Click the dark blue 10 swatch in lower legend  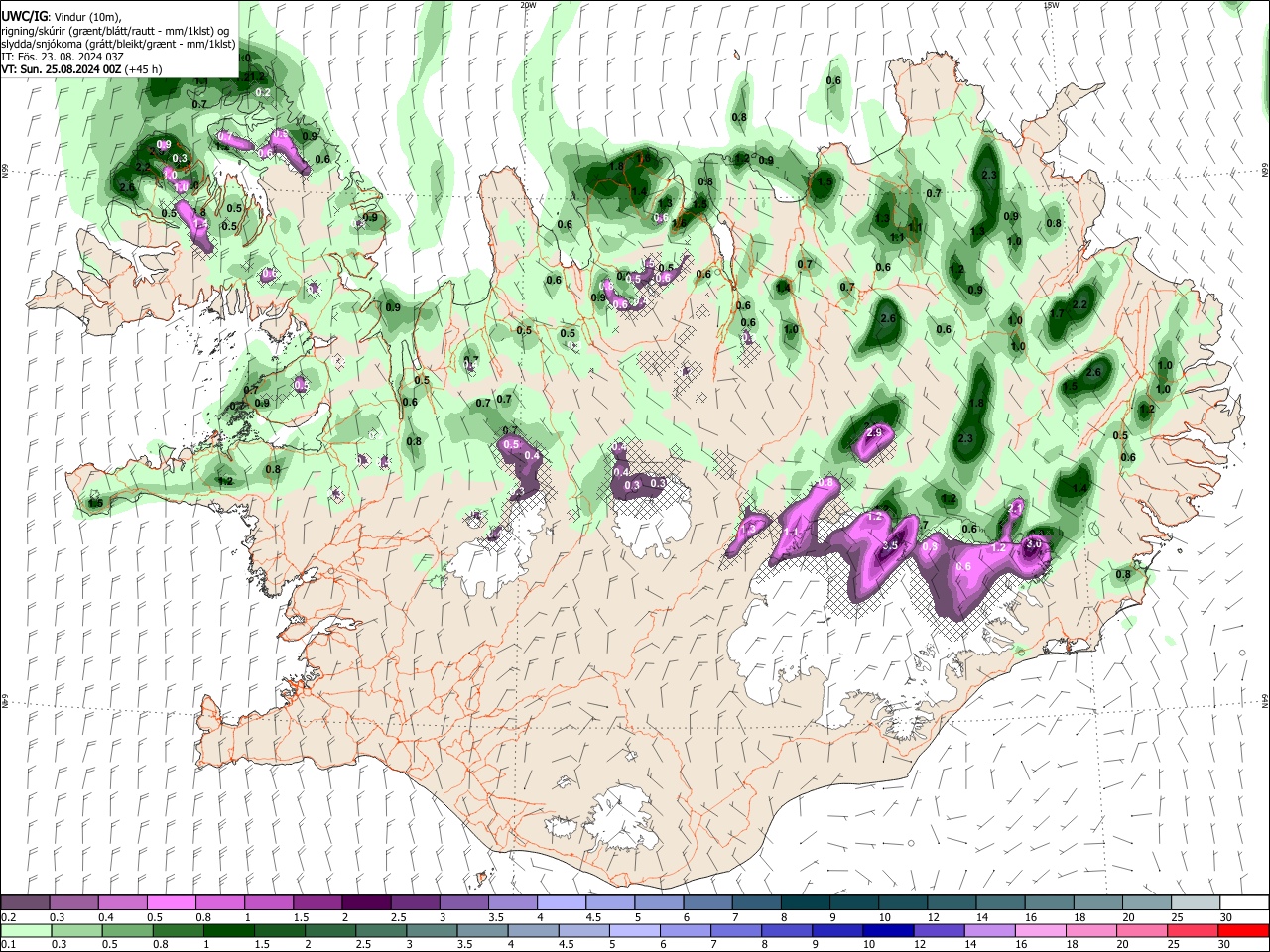click(x=887, y=930)
